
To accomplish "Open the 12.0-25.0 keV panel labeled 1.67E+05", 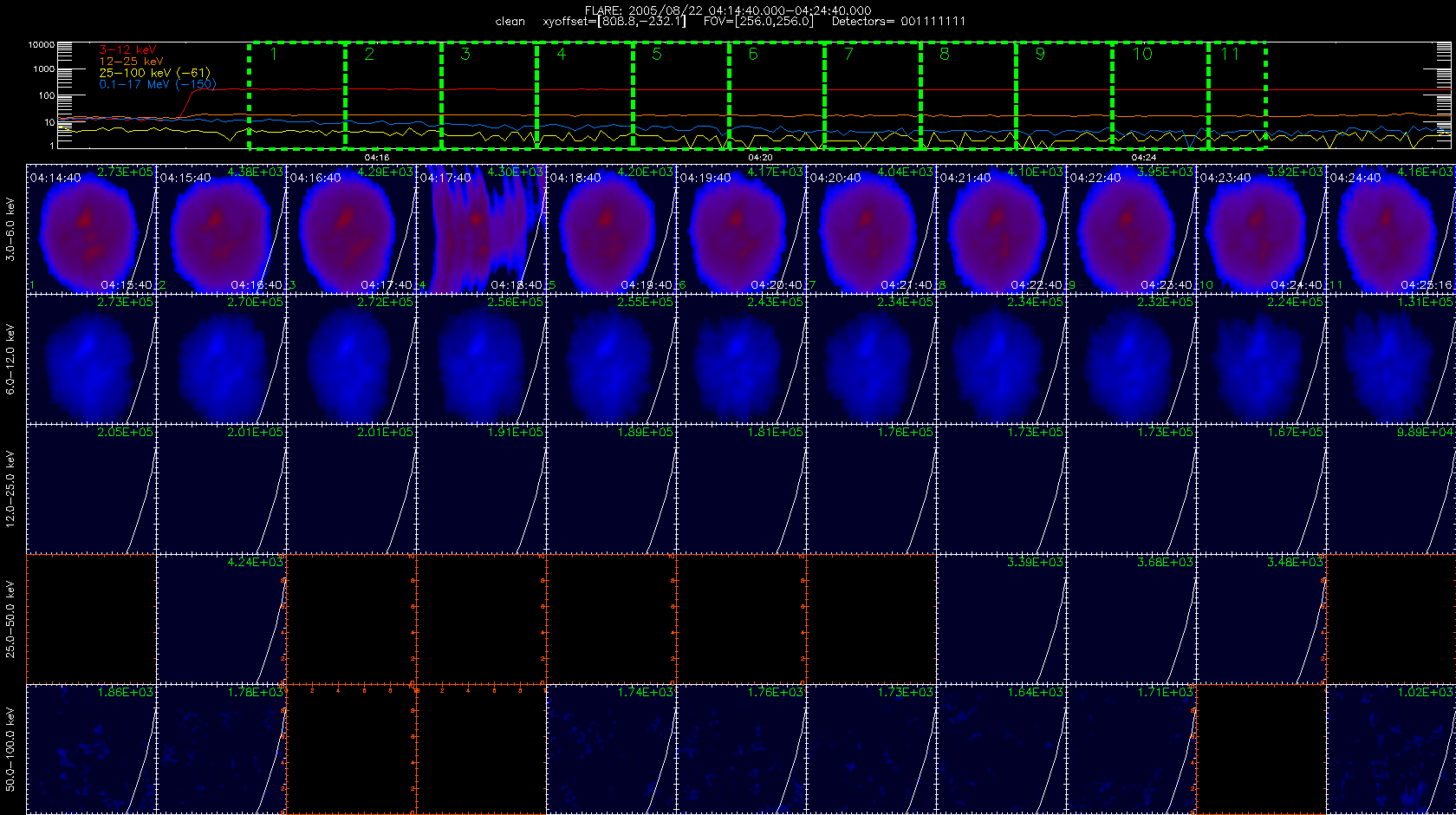I will [1261, 489].
